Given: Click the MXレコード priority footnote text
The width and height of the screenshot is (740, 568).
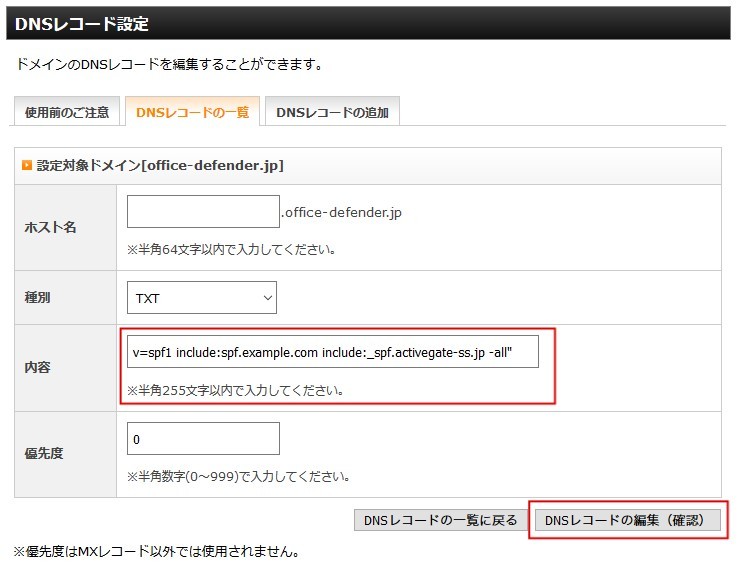Looking at the screenshot, I should click(156, 551).
